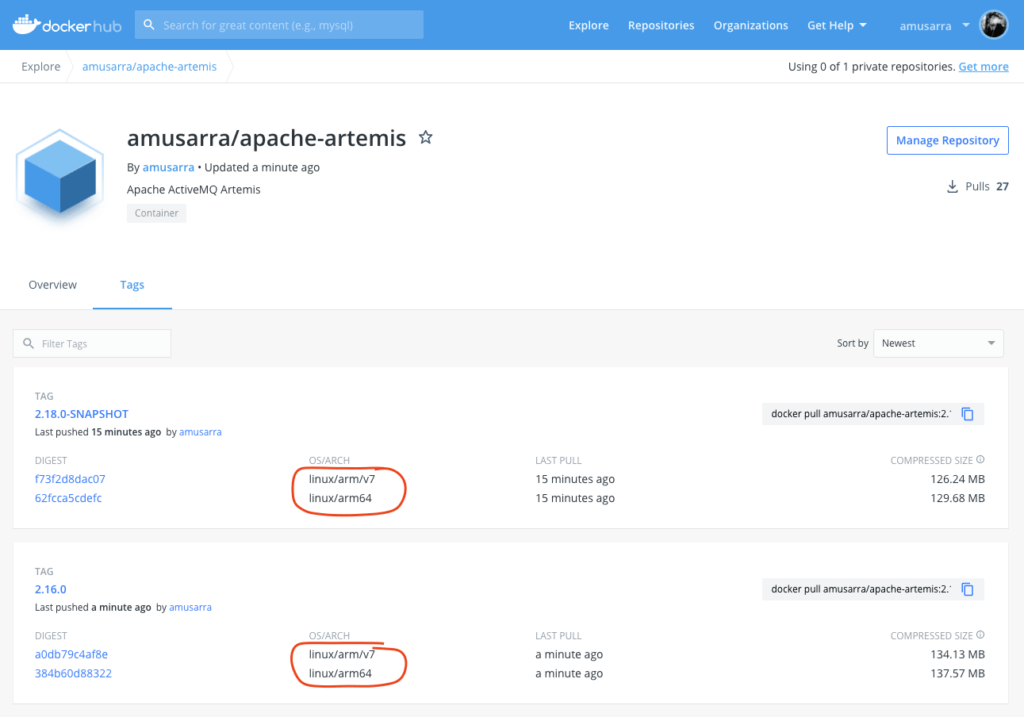Open Organizations in the top navigation
The height and width of the screenshot is (717, 1024).
750,25
